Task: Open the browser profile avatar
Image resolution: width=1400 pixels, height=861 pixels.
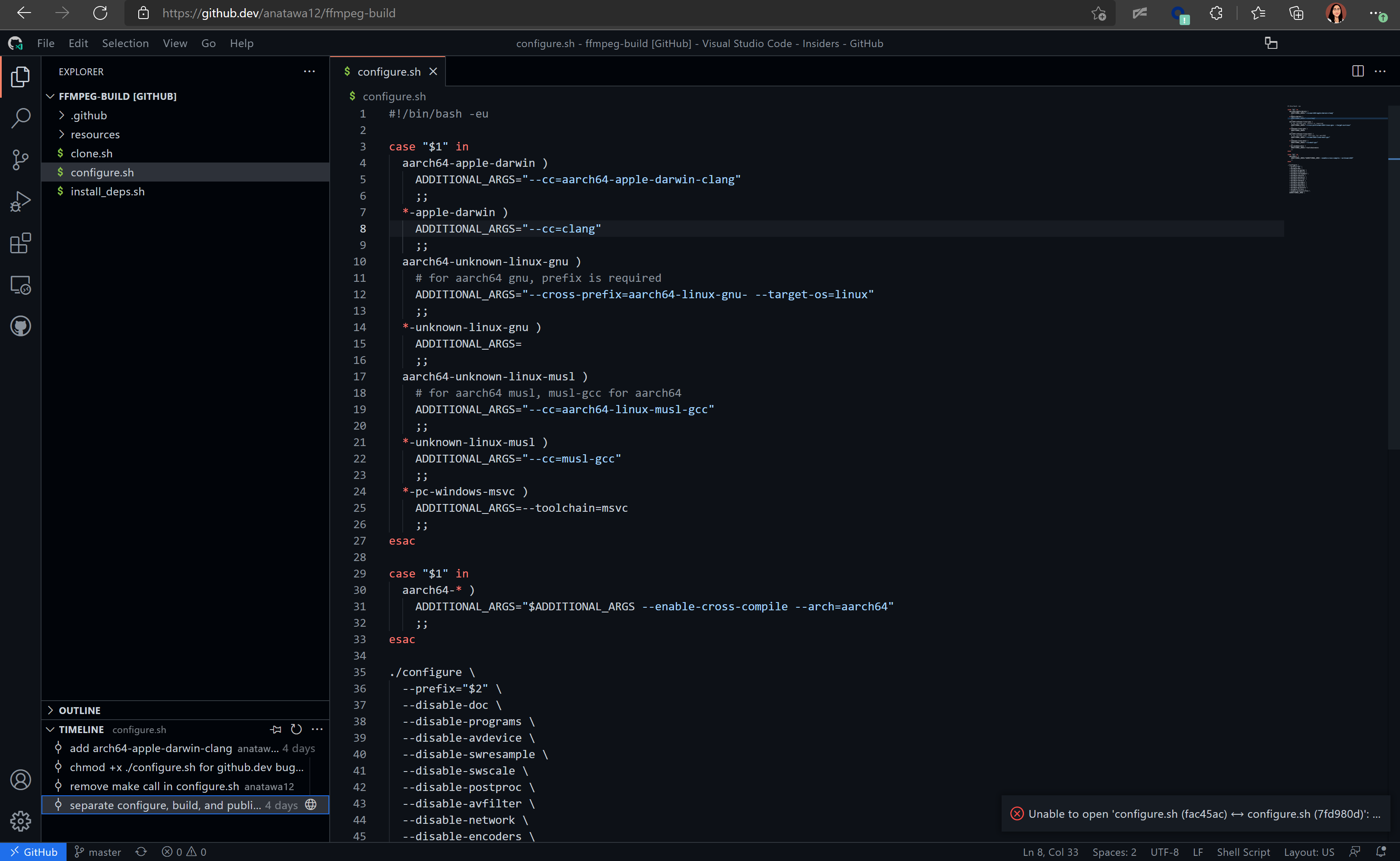Action: 1336,13
